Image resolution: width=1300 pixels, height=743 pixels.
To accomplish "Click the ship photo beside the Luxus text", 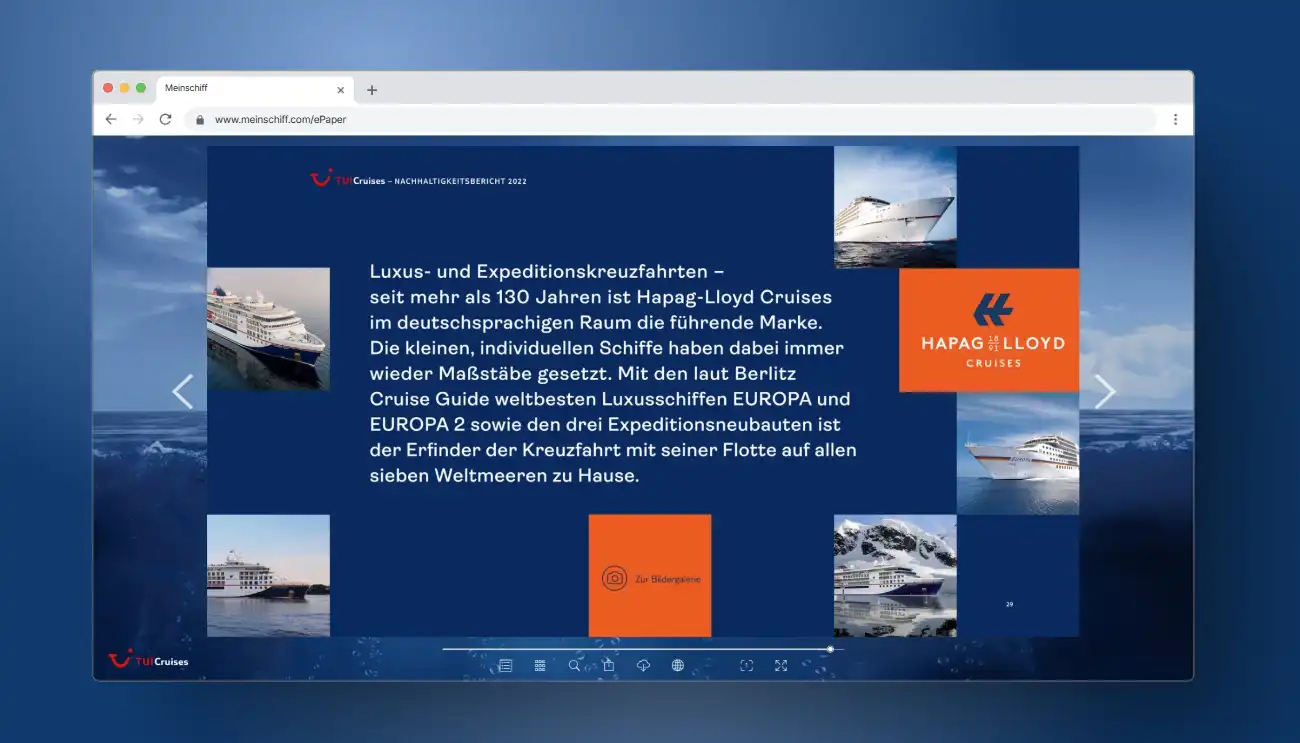I will click(268, 329).
